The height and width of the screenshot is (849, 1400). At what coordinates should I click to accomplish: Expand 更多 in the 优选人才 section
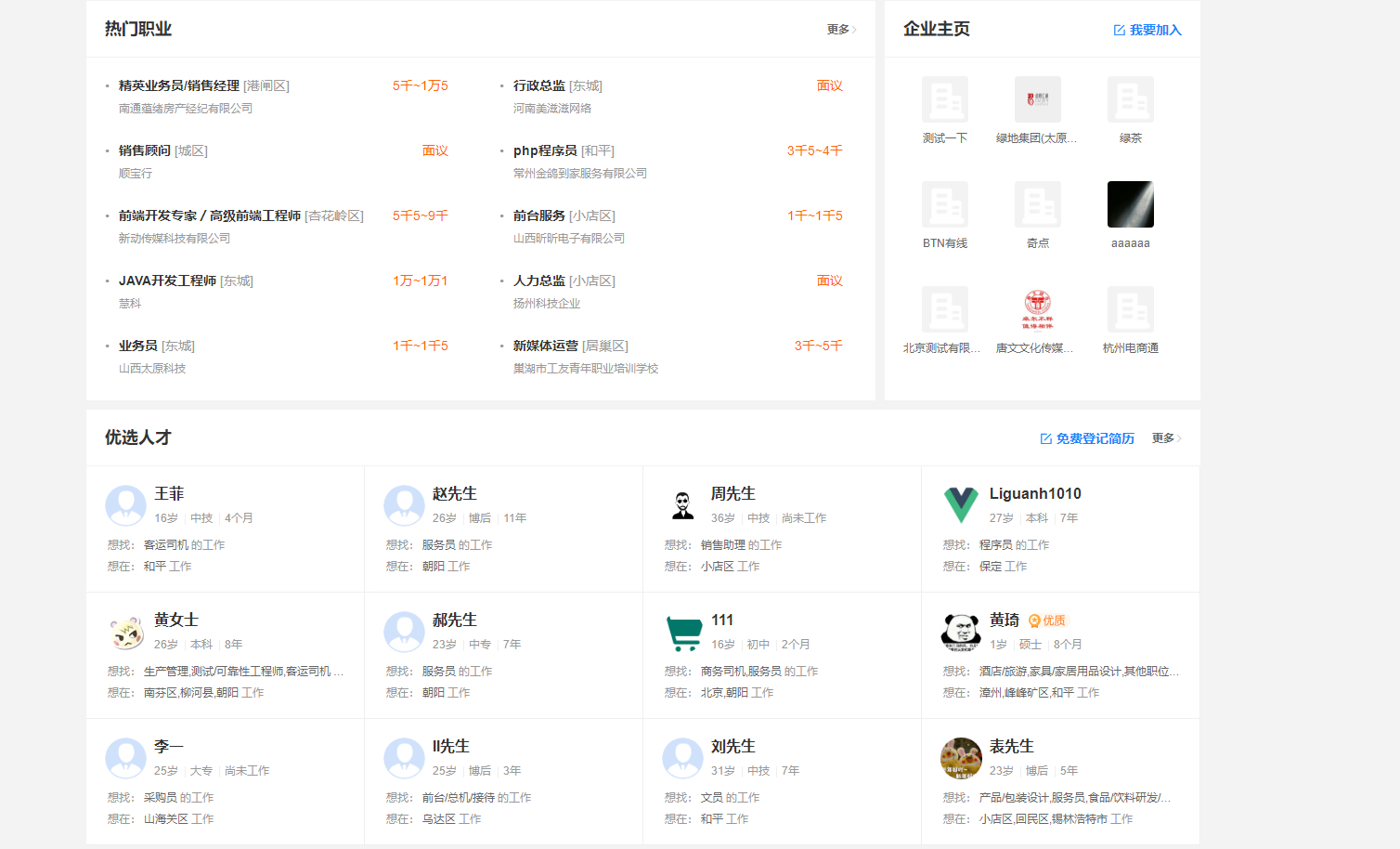[x=1166, y=438]
